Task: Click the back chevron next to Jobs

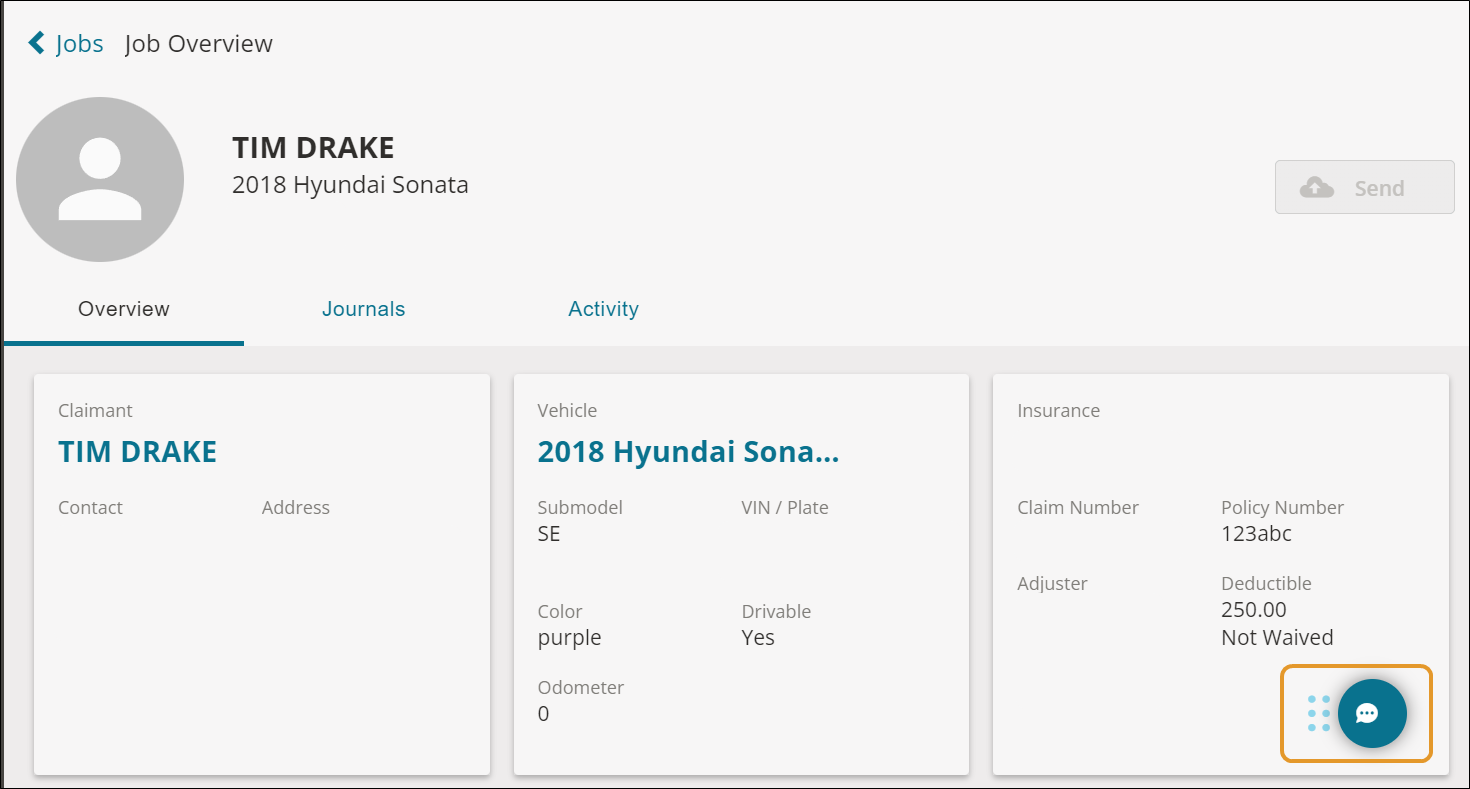Action: (37, 43)
